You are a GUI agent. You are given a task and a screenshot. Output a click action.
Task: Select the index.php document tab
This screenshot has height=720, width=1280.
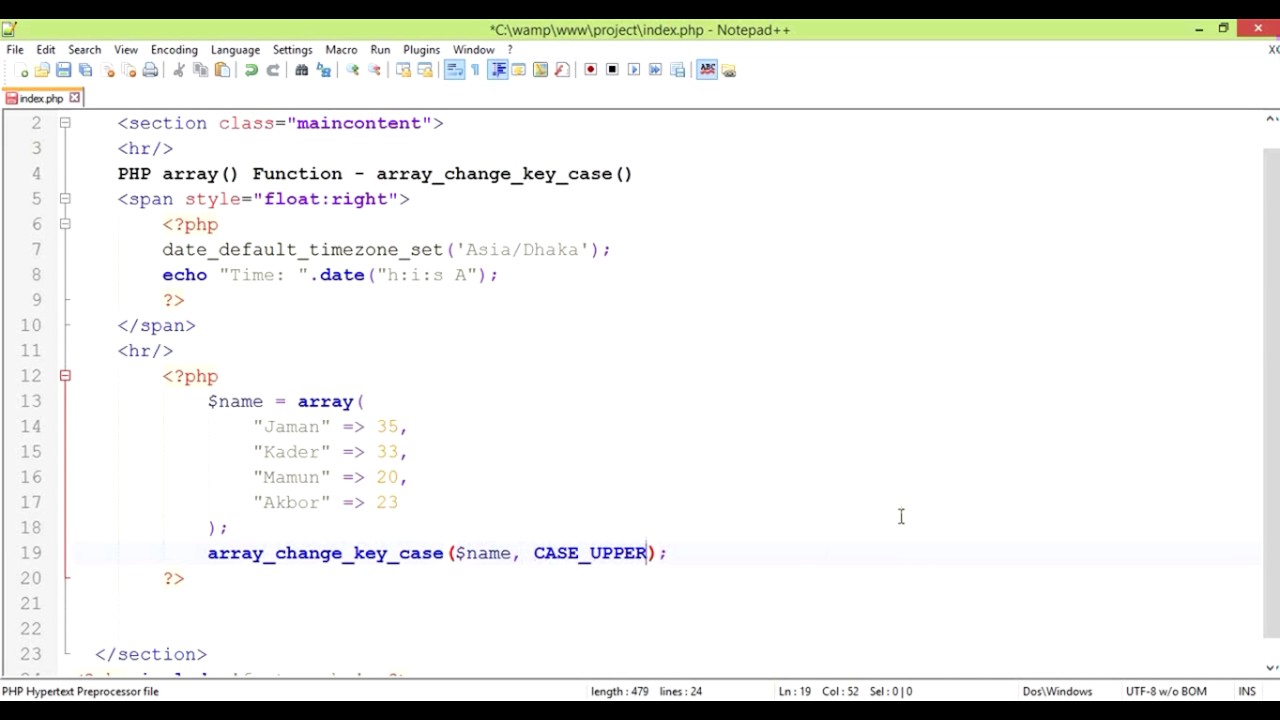coord(40,98)
